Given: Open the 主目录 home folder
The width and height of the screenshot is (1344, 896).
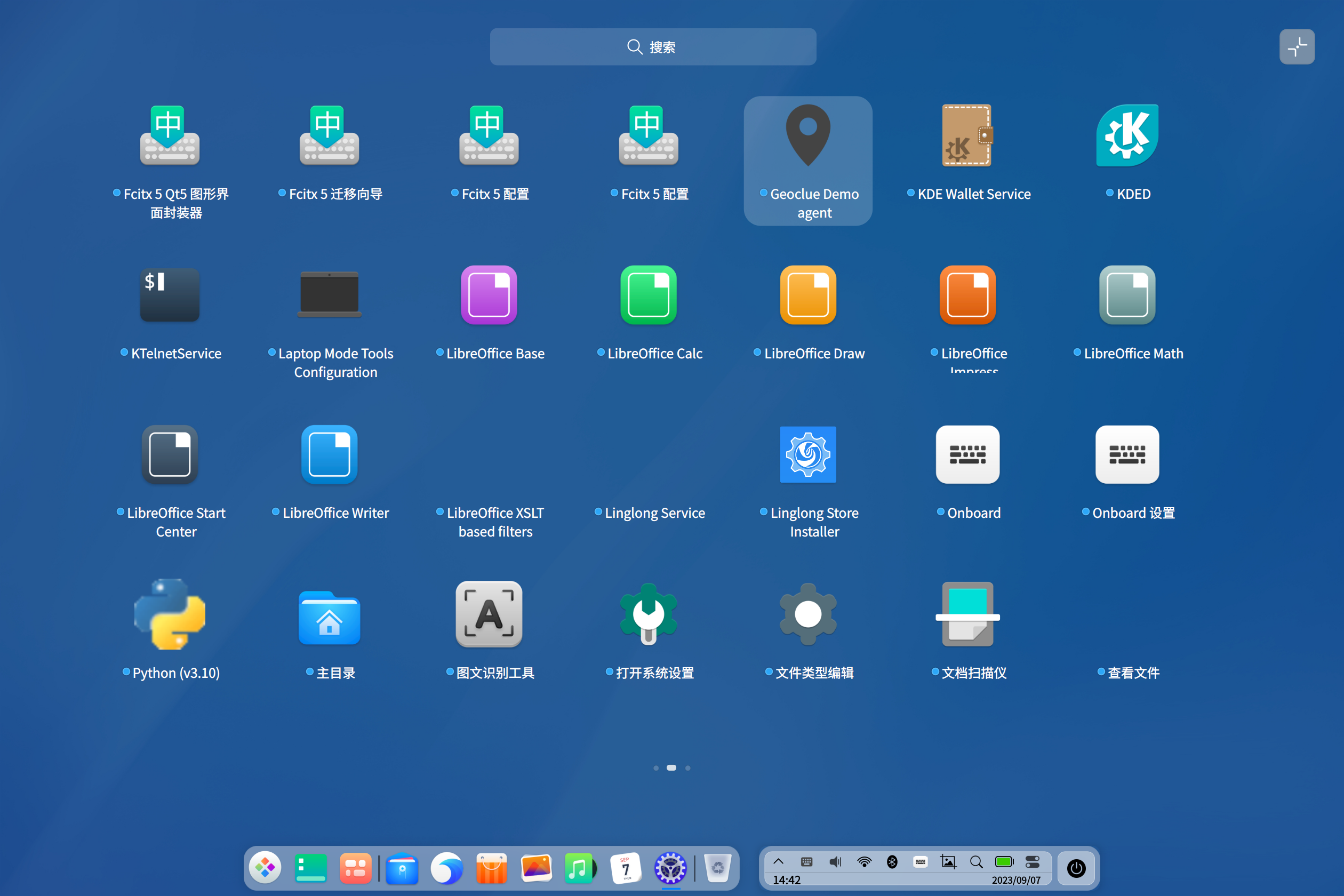Looking at the screenshot, I should point(330,617).
